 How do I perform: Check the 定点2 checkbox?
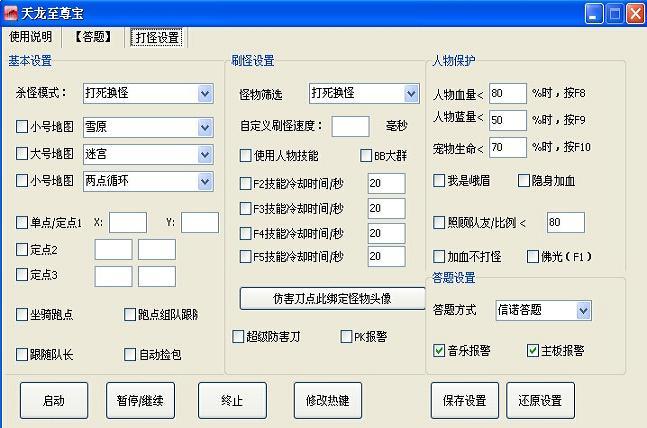click(21, 249)
